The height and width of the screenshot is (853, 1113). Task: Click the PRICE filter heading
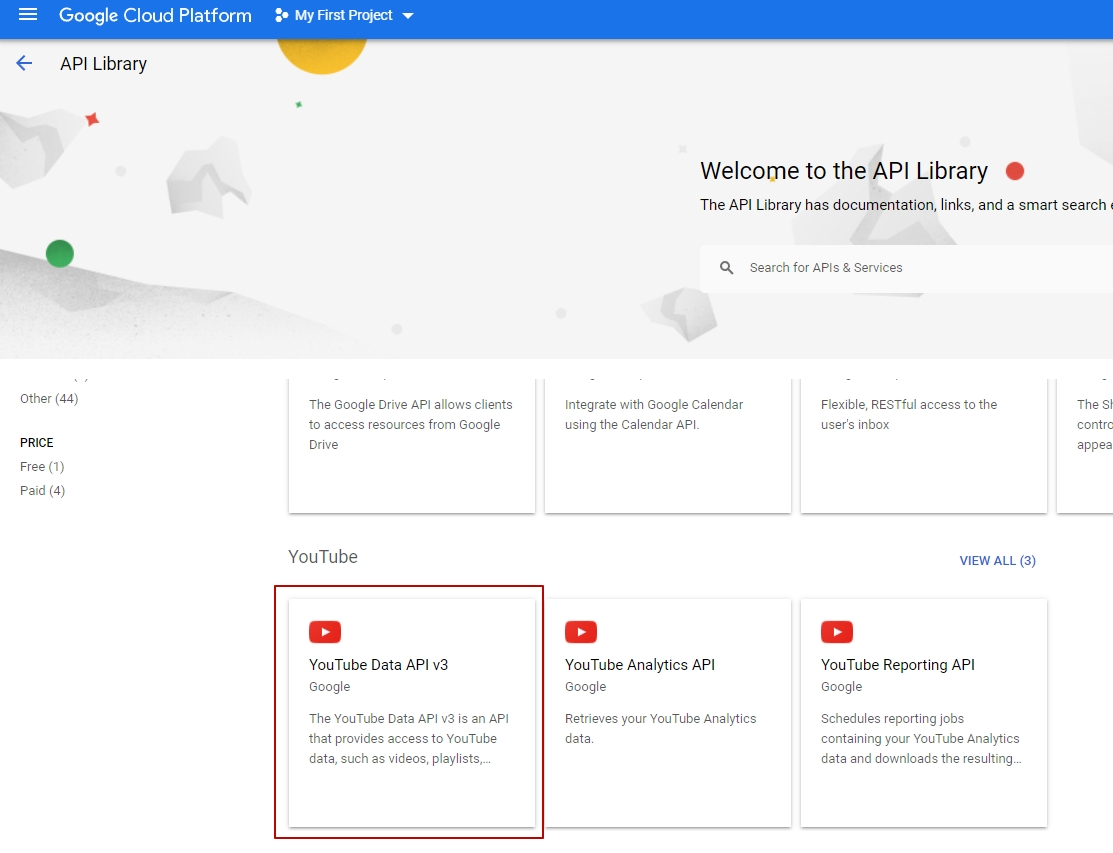[37, 443]
